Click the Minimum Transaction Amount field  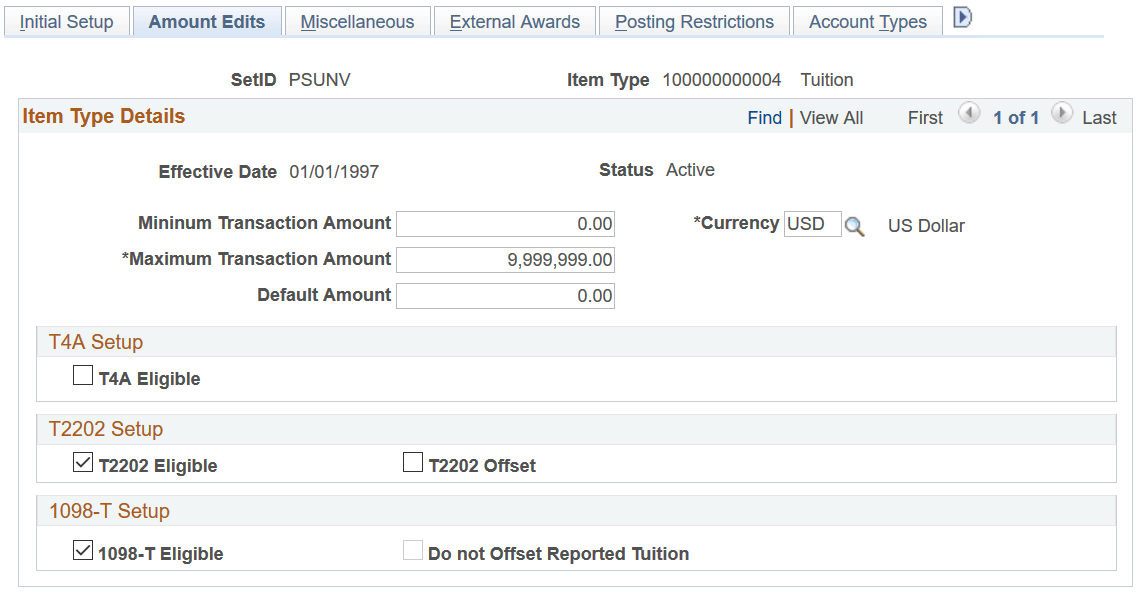(x=505, y=224)
